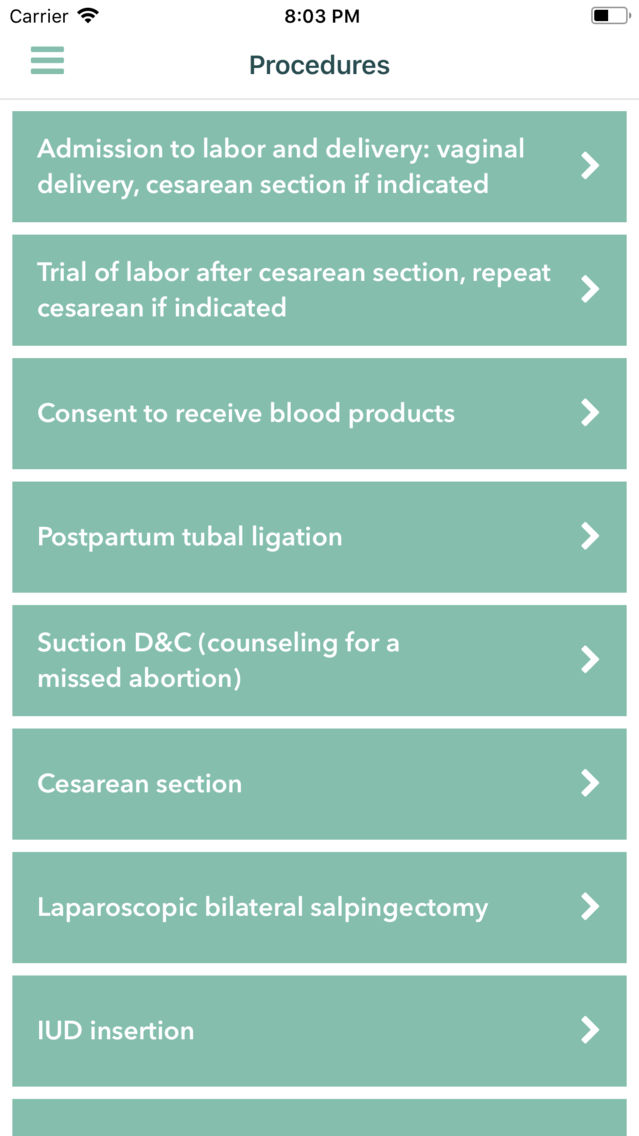Select Suction D&C counseling entry
This screenshot has width=639, height=1136.
coord(218,660)
